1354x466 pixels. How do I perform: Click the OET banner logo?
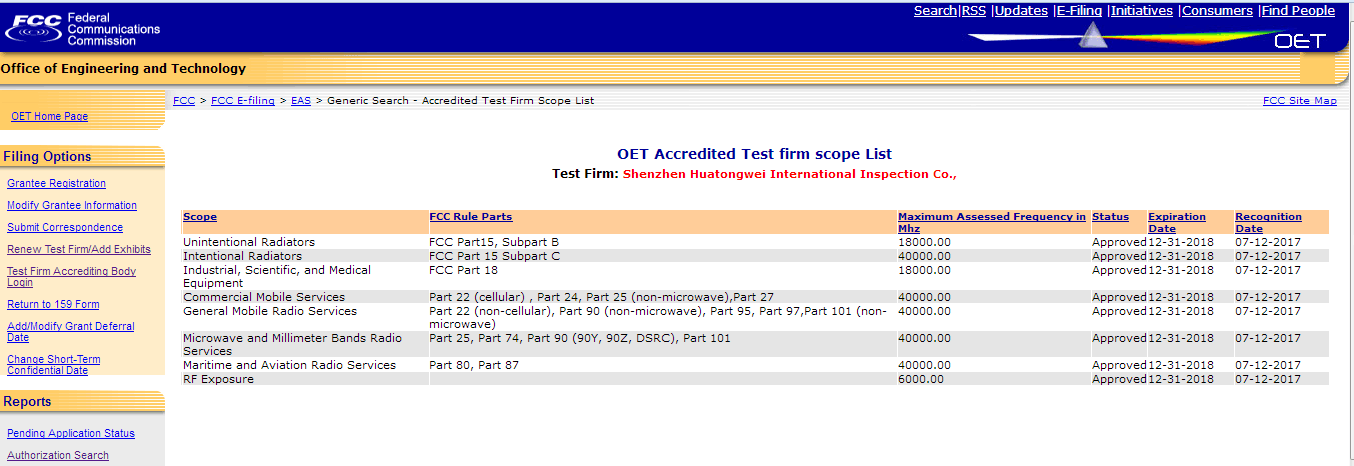(x=1299, y=41)
